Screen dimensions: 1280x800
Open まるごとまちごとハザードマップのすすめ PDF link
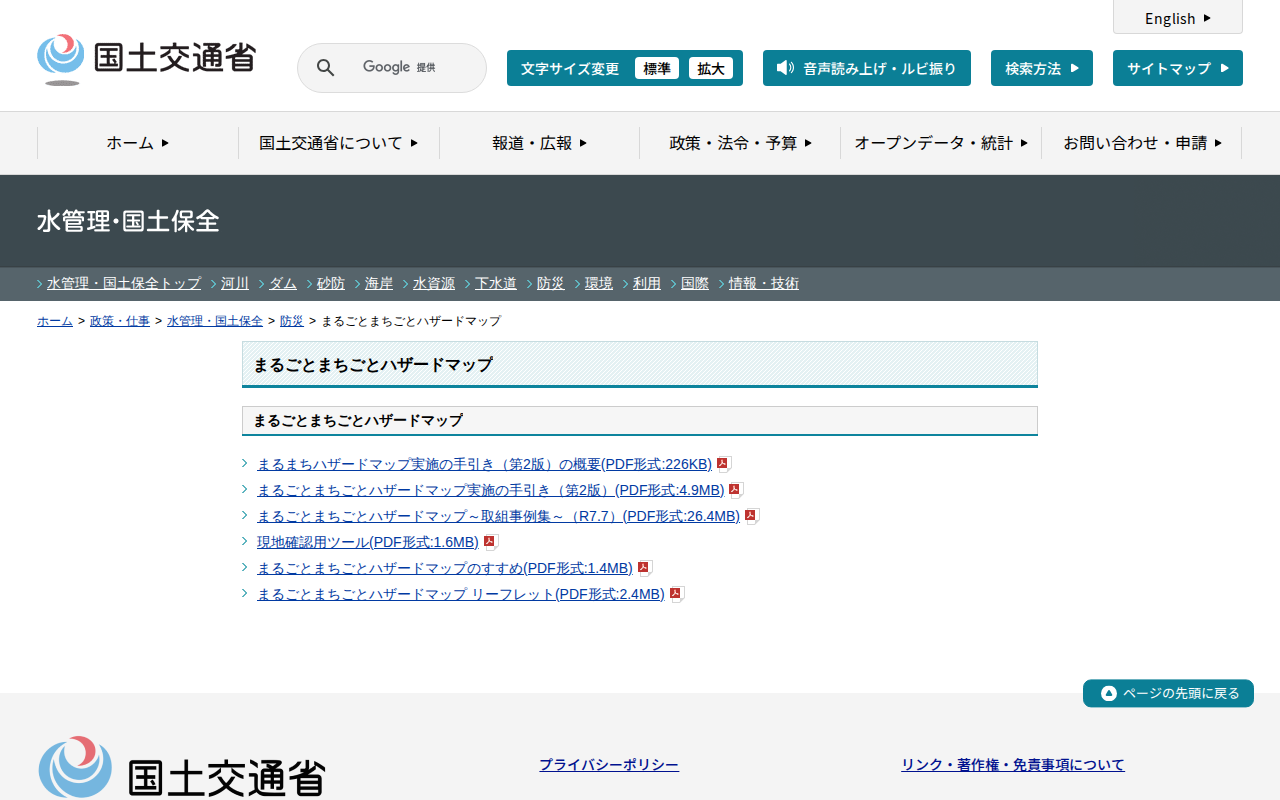point(444,568)
